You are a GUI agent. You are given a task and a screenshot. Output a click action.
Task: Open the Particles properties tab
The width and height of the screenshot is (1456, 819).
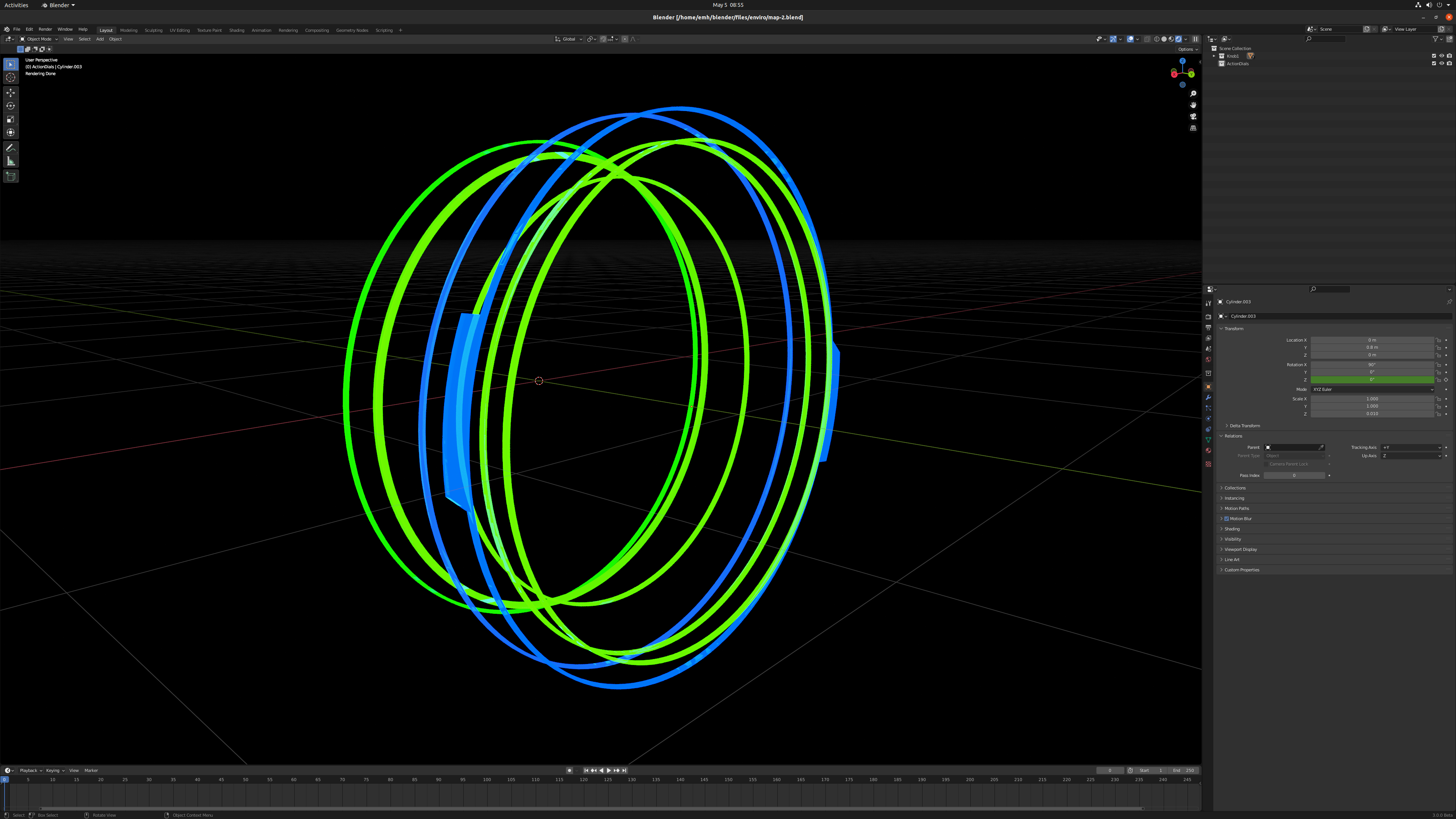(x=1208, y=408)
